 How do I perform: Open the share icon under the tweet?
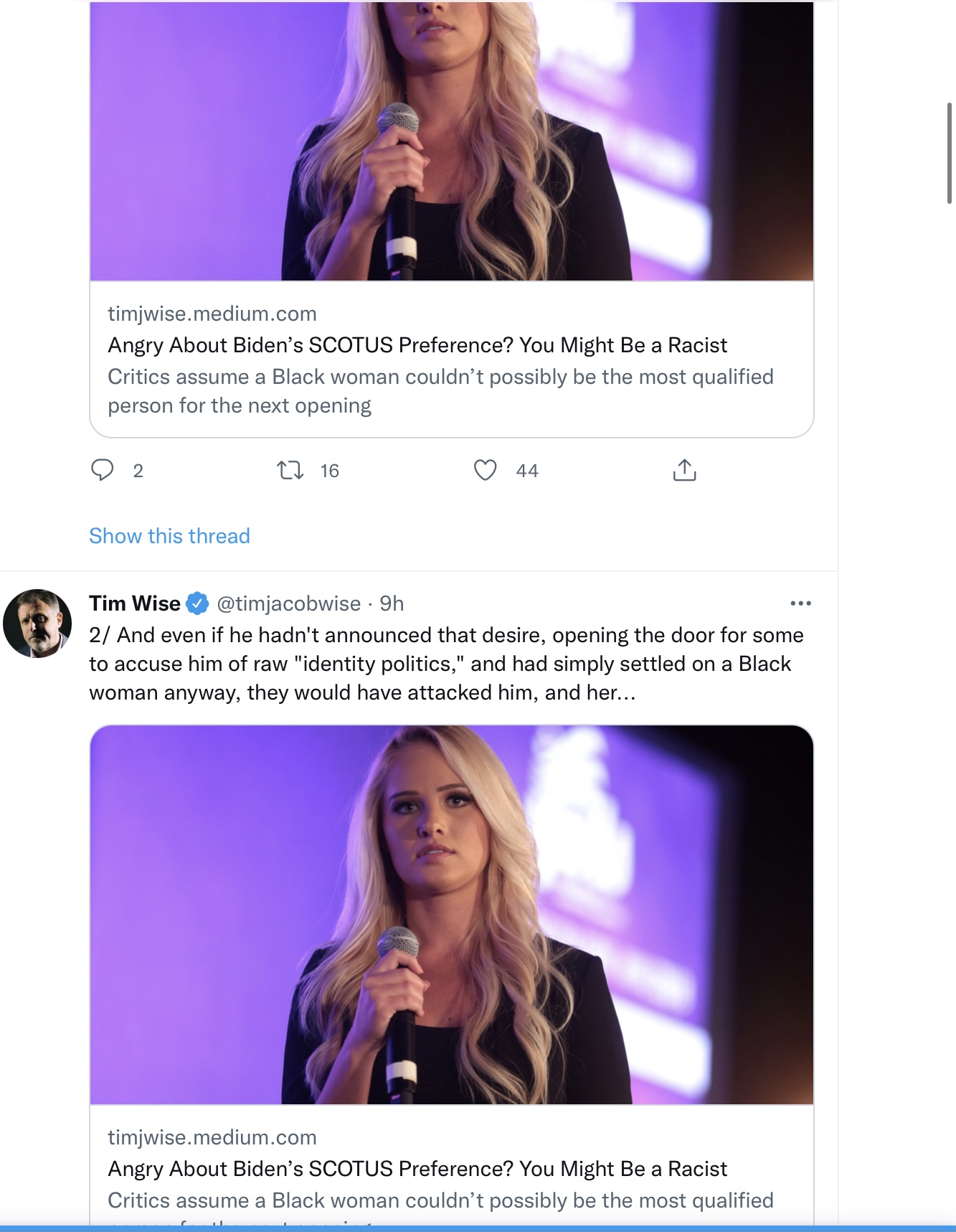[685, 470]
